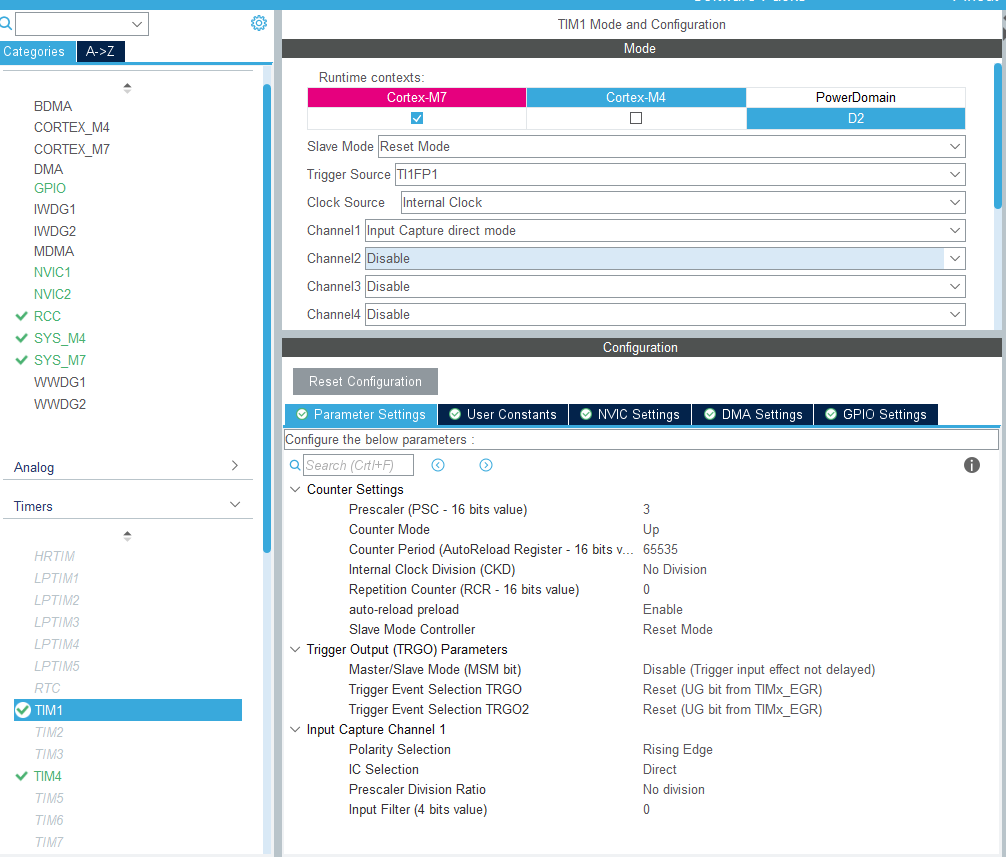Click the Prescaler PSC value 3
1006x857 pixels.
pyautogui.click(x=646, y=509)
